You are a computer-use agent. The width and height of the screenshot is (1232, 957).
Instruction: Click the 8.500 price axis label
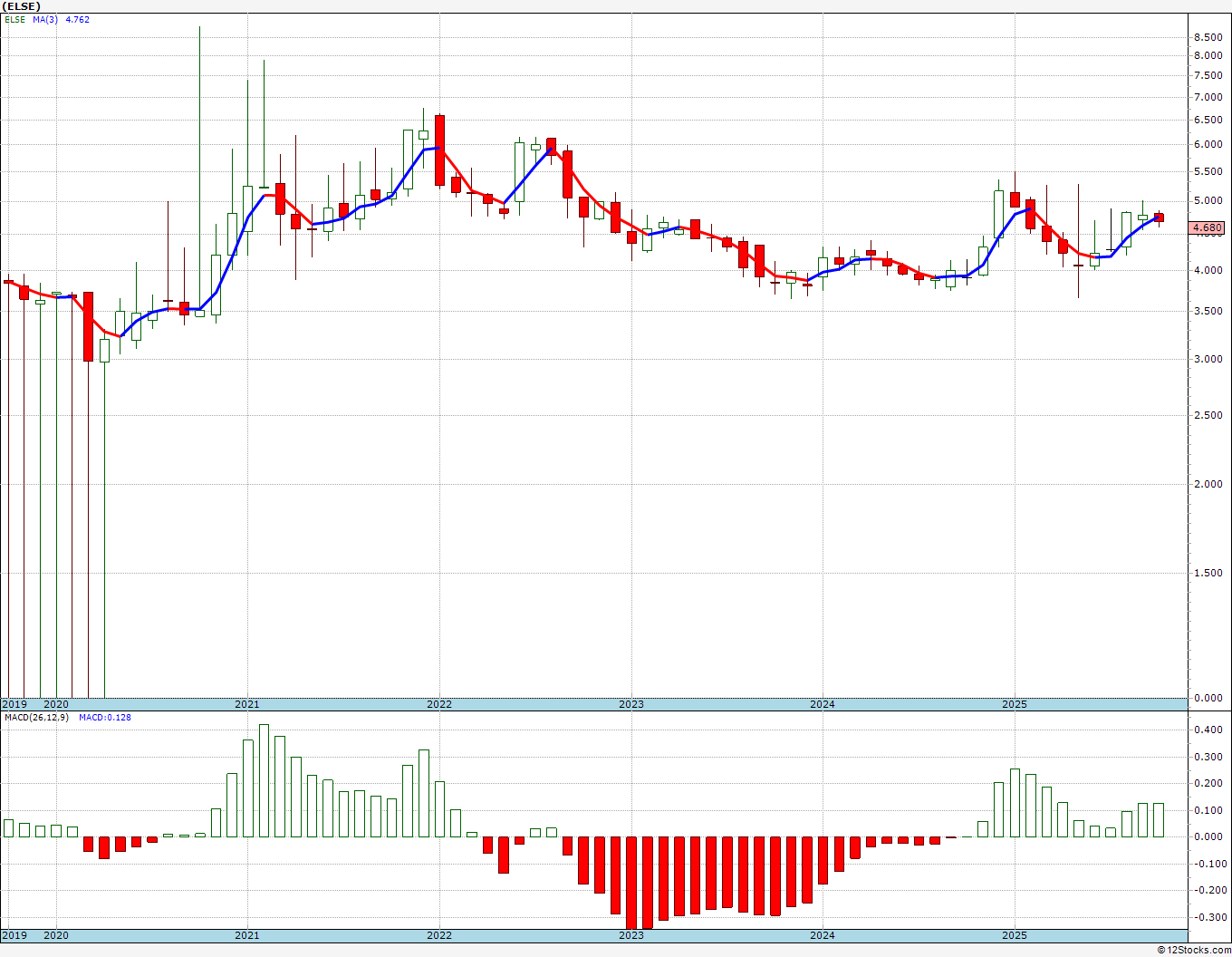tap(1208, 37)
